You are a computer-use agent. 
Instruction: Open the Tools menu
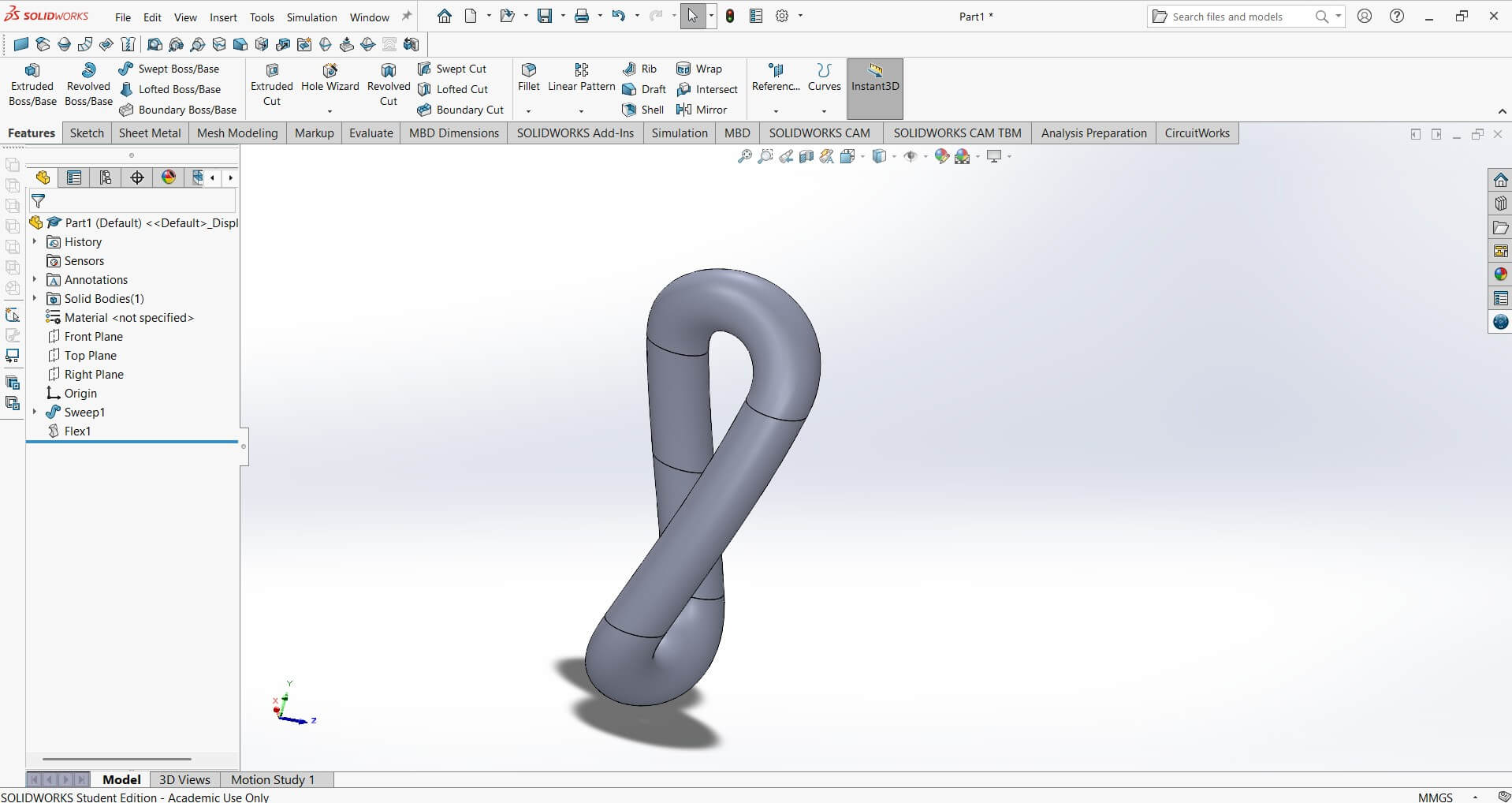tap(262, 17)
